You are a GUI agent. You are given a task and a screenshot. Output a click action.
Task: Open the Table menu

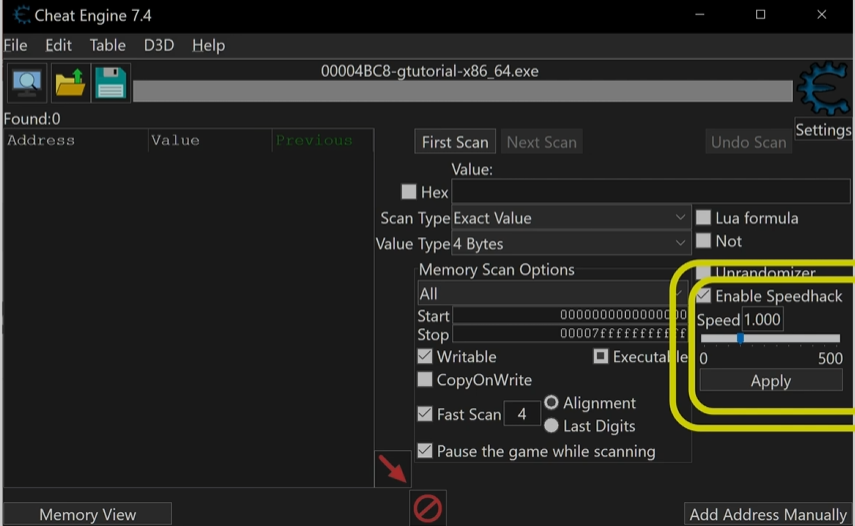(107, 45)
